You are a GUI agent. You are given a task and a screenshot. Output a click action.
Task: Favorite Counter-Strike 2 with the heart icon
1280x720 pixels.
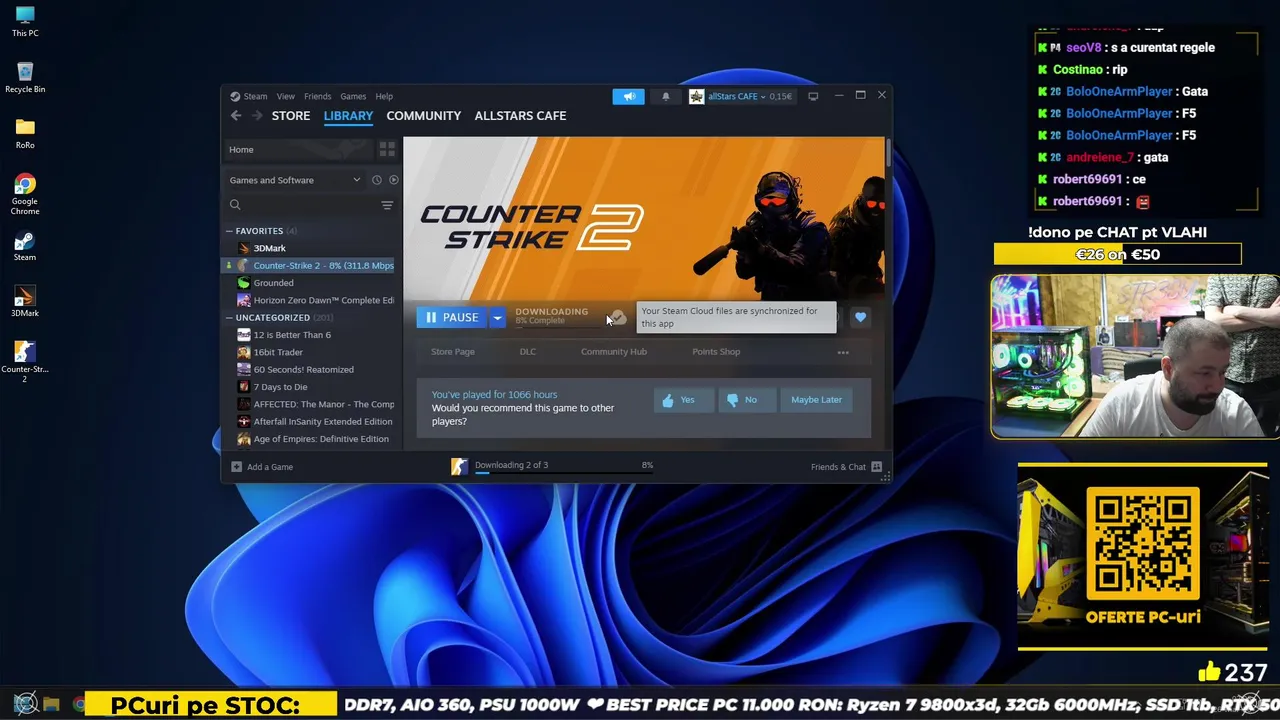point(860,317)
